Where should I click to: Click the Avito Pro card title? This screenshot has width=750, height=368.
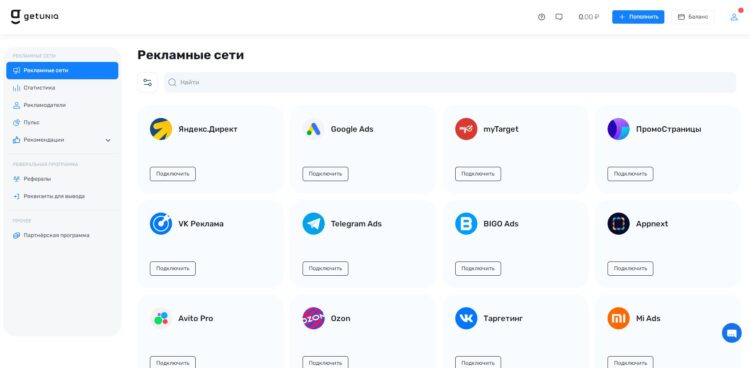(196, 318)
